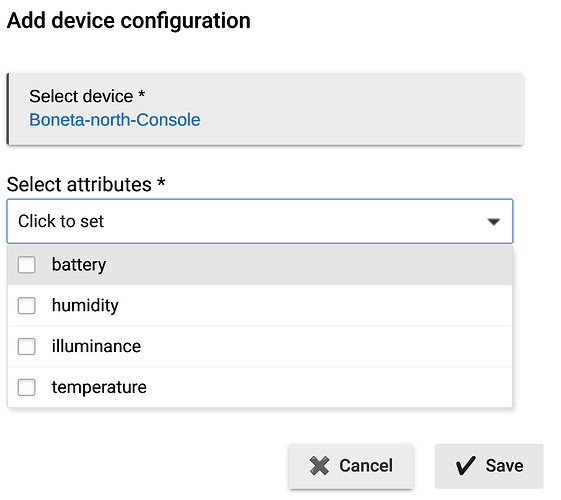Toggle the temperature checkbox
The image size is (561, 500).
[x=26, y=387]
